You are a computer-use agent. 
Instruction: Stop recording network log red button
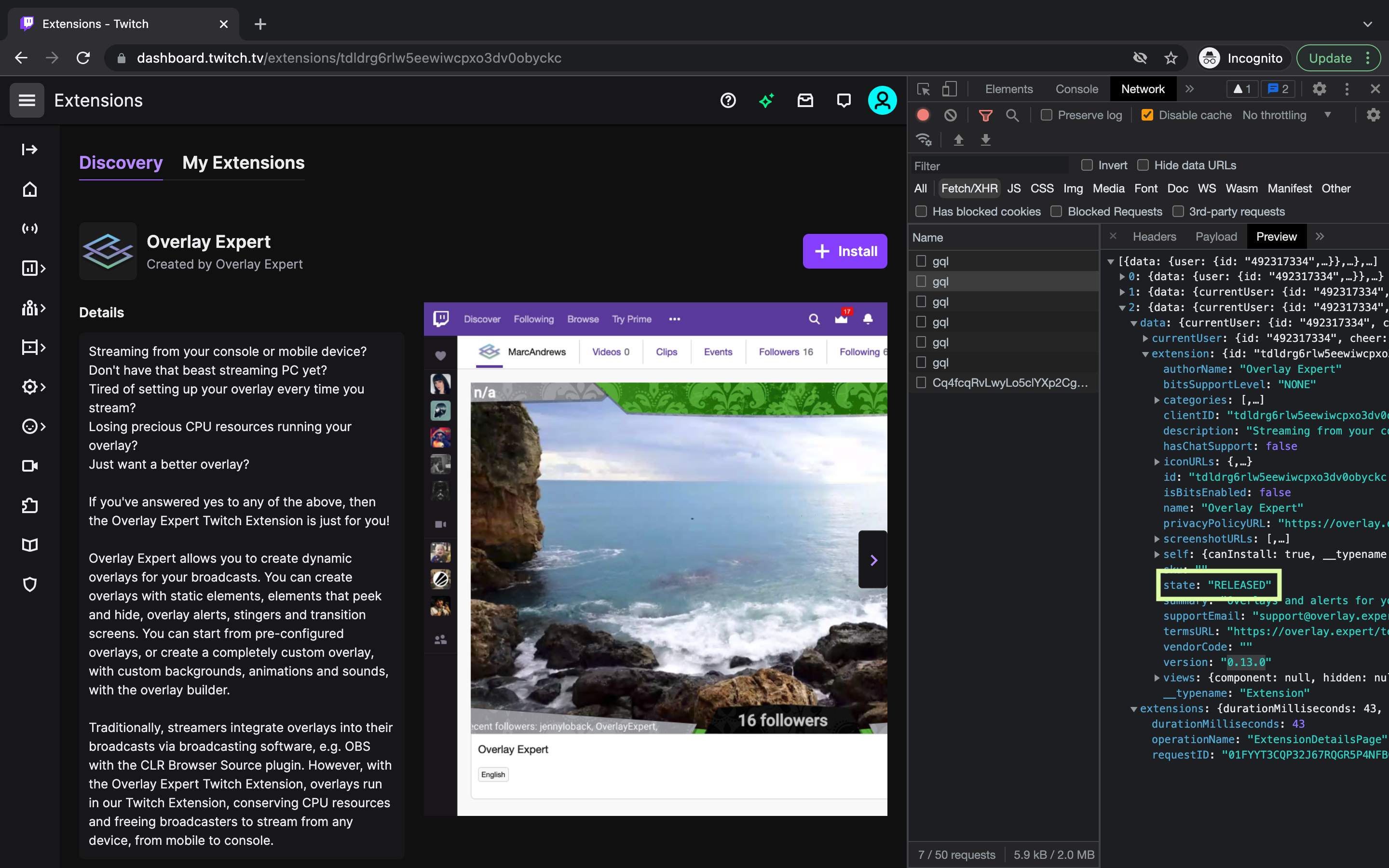point(923,115)
